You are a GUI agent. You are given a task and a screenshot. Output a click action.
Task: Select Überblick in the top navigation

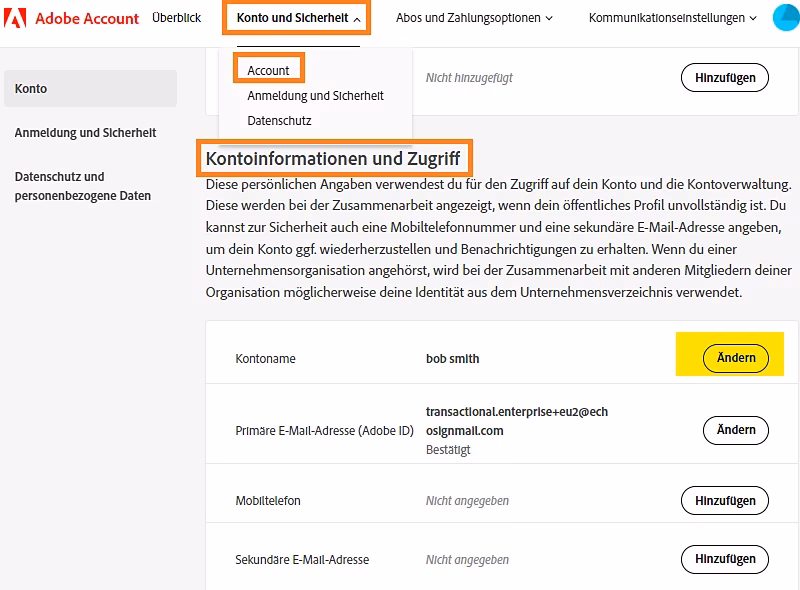177,17
